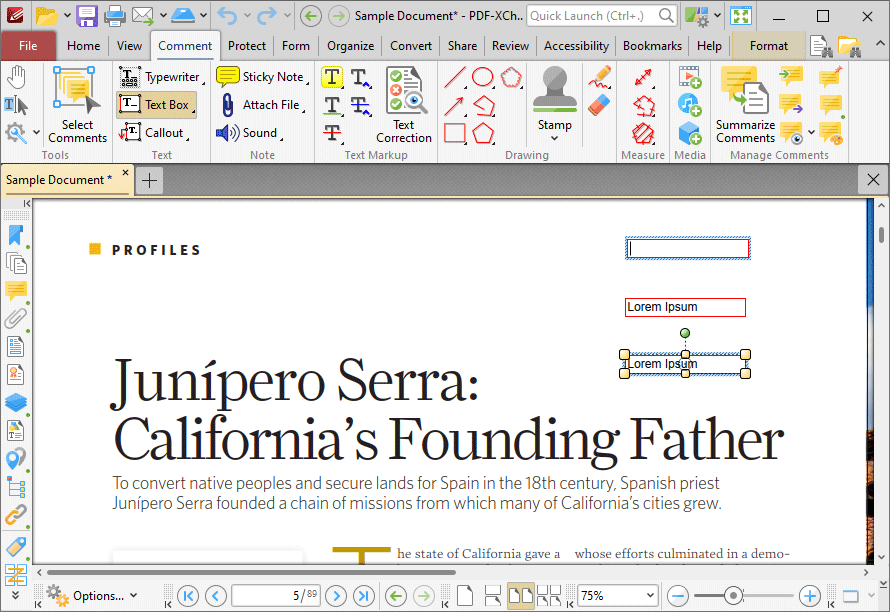Viewport: 890px width, 612px height.
Task: Click the zoom slider handle
Action: click(x=733, y=596)
